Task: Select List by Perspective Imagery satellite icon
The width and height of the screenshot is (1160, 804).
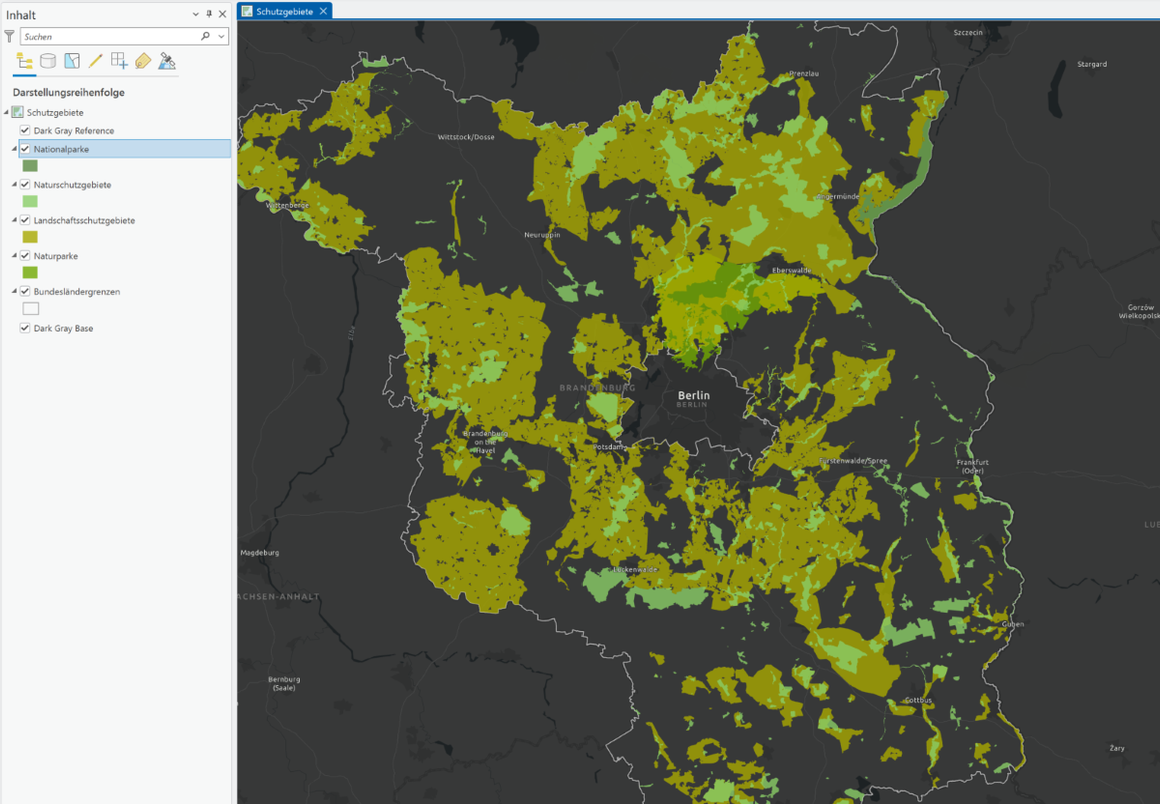Action: point(166,61)
